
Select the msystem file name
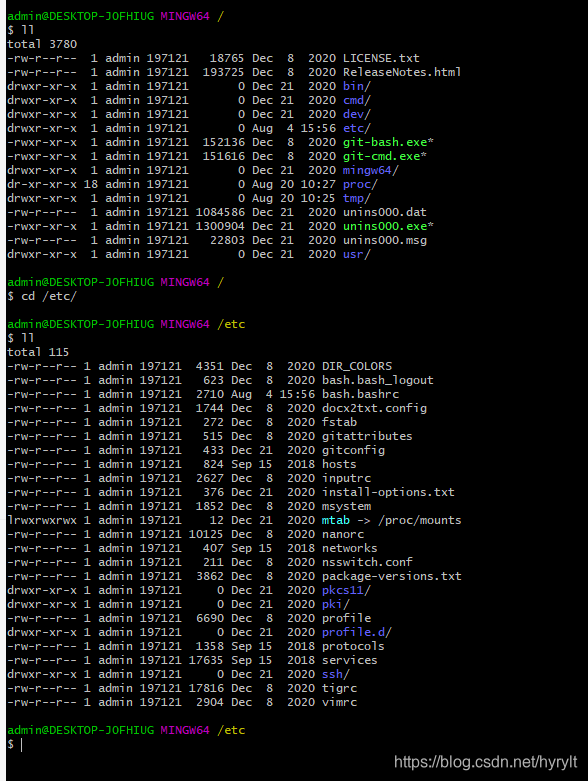coord(346,506)
